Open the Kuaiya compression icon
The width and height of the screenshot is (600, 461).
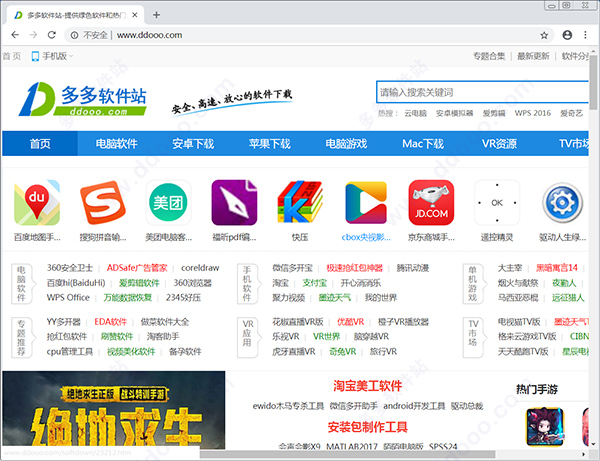300,202
